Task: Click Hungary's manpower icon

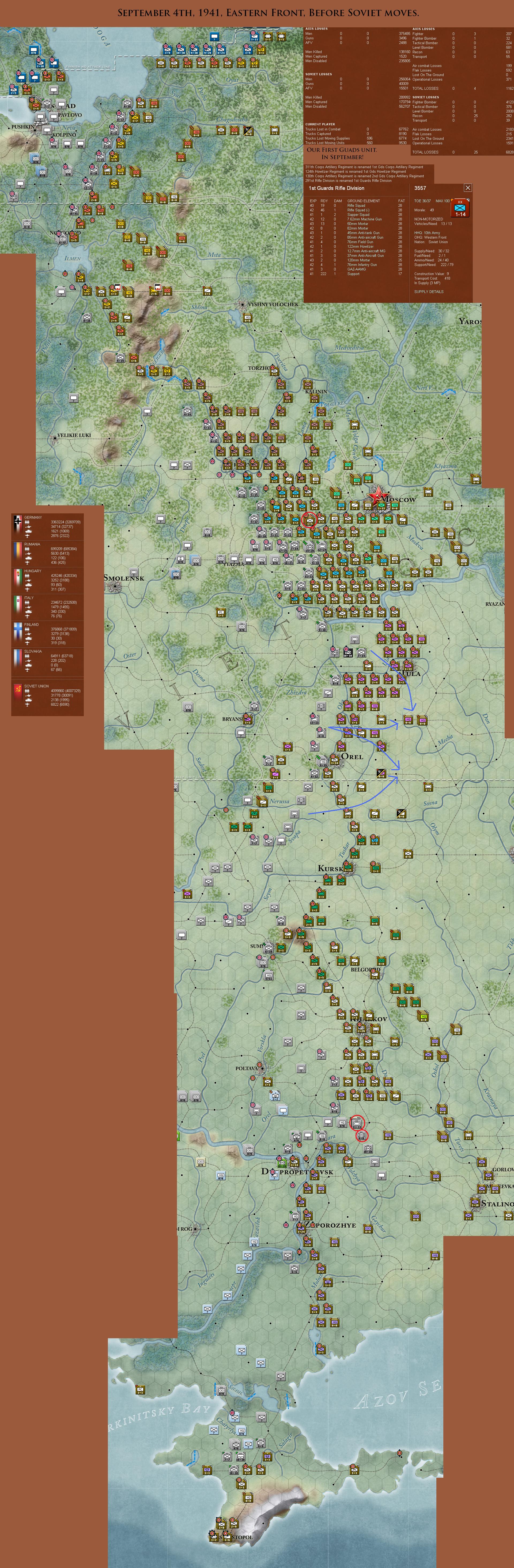Action: [x=27, y=576]
